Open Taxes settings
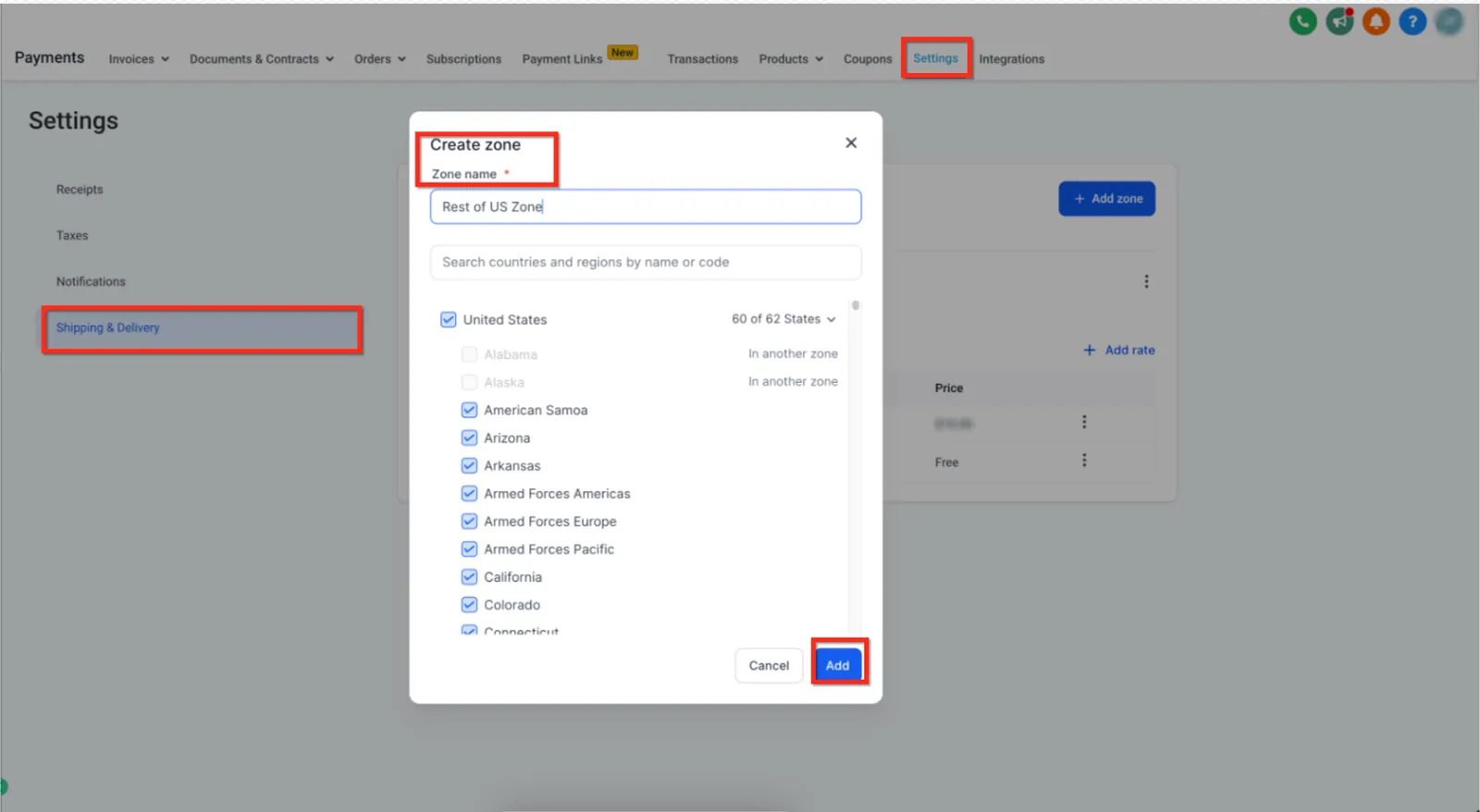The width and height of the screenshot is (1480, 812). click(72, 236)
